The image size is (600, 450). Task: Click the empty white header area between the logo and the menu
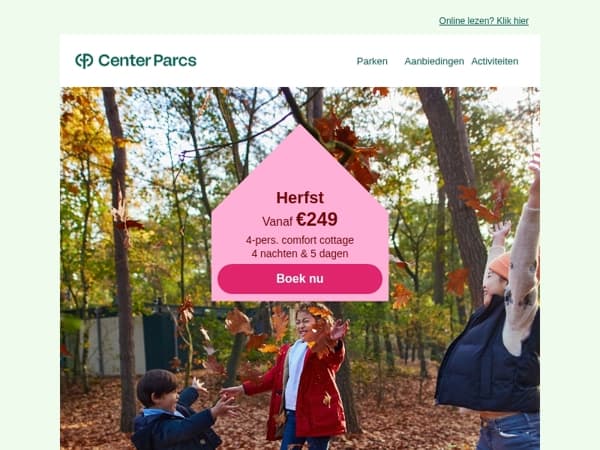276,60
